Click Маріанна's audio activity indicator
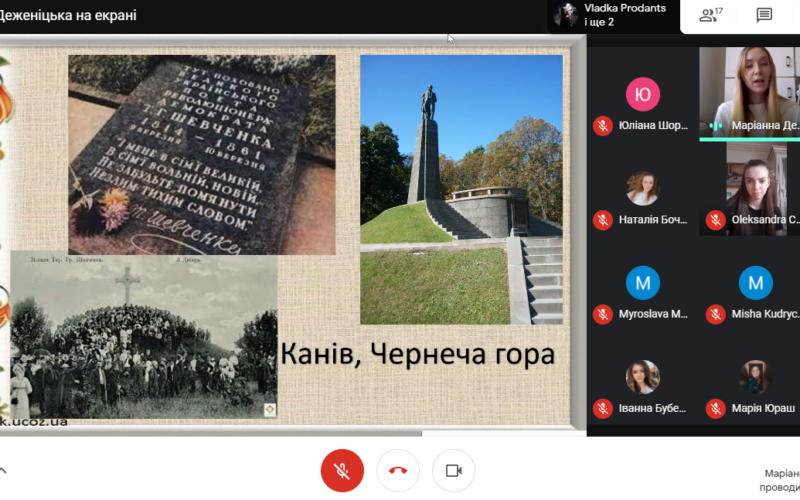Viewport: 800px width, 500px height. [x=715, y=126]
